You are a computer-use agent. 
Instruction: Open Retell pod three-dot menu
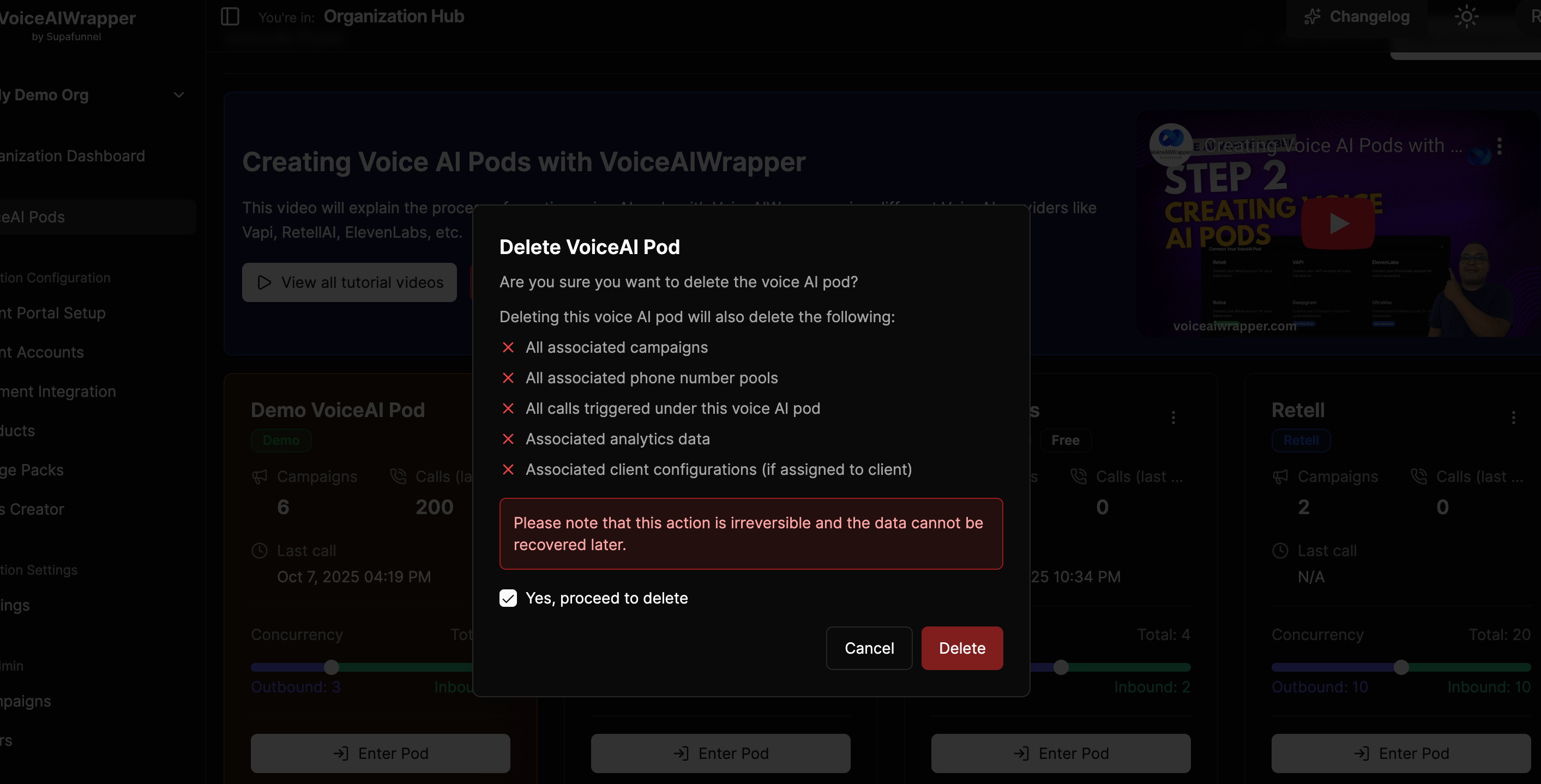1513,418
